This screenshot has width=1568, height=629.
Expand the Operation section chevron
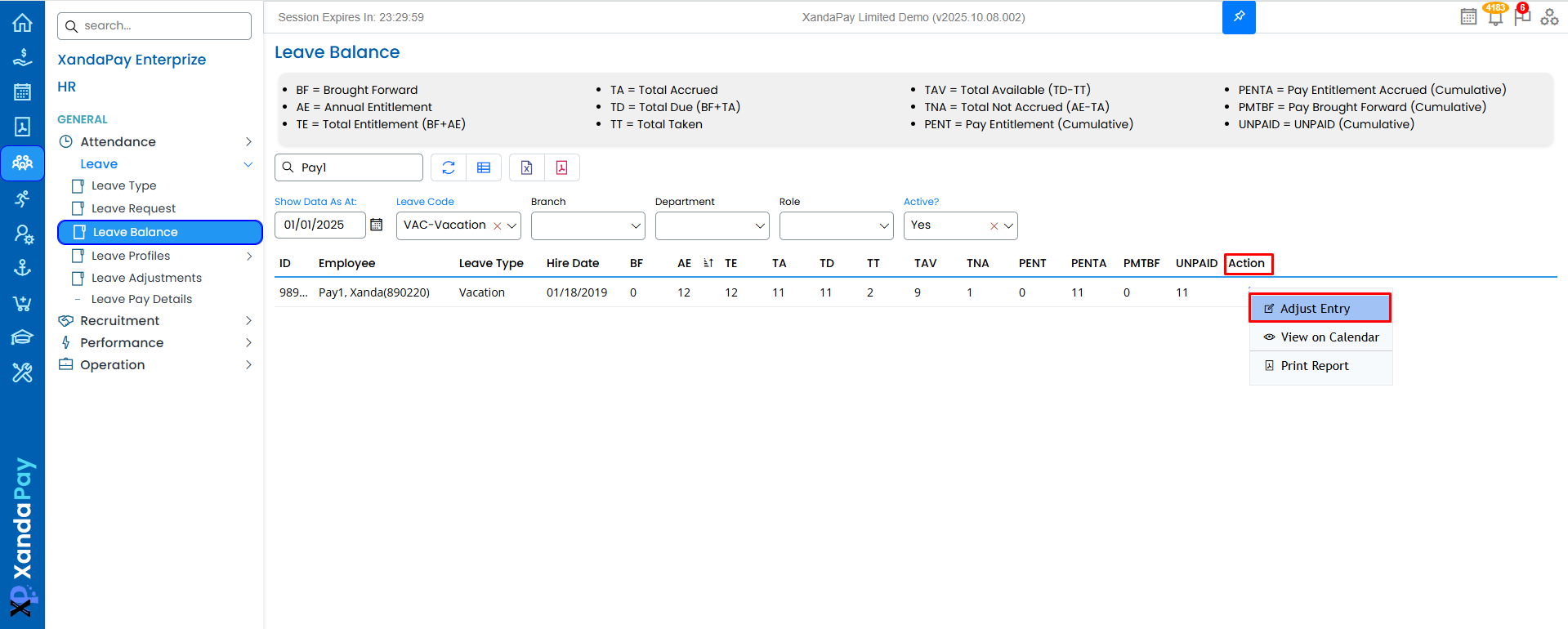[x=248, y=365]
